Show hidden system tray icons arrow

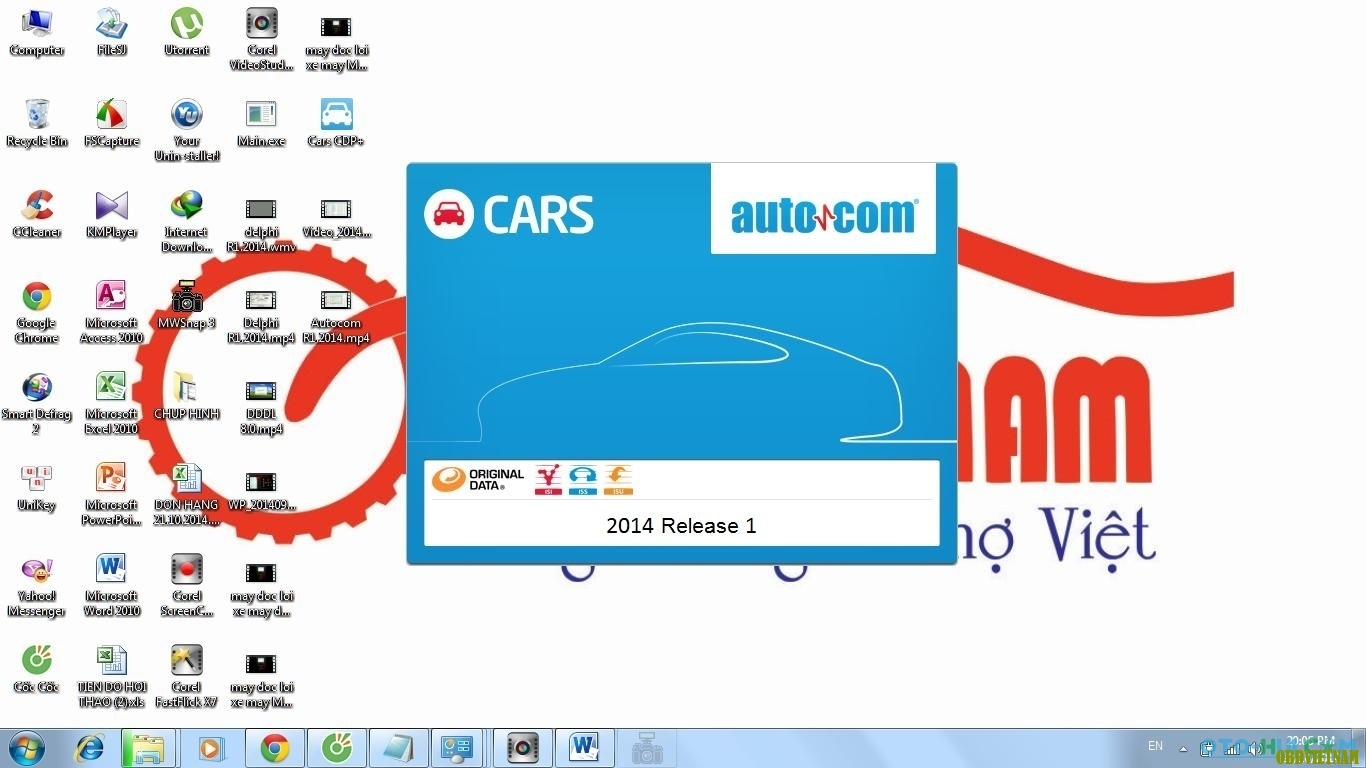1184,748
